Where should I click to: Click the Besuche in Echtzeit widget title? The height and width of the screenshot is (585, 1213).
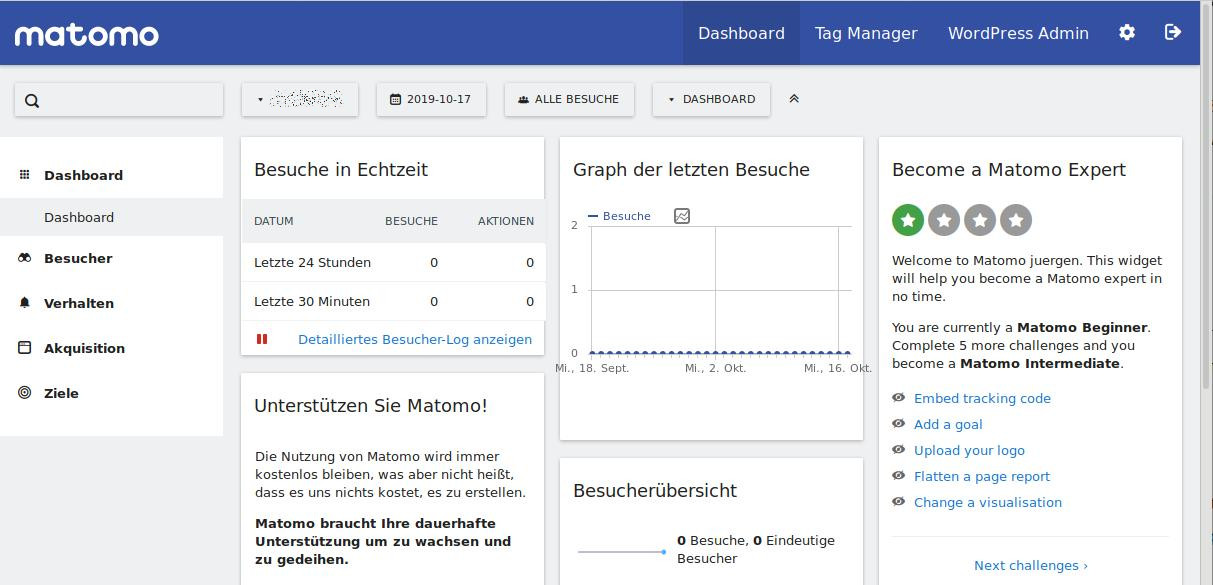341,169
